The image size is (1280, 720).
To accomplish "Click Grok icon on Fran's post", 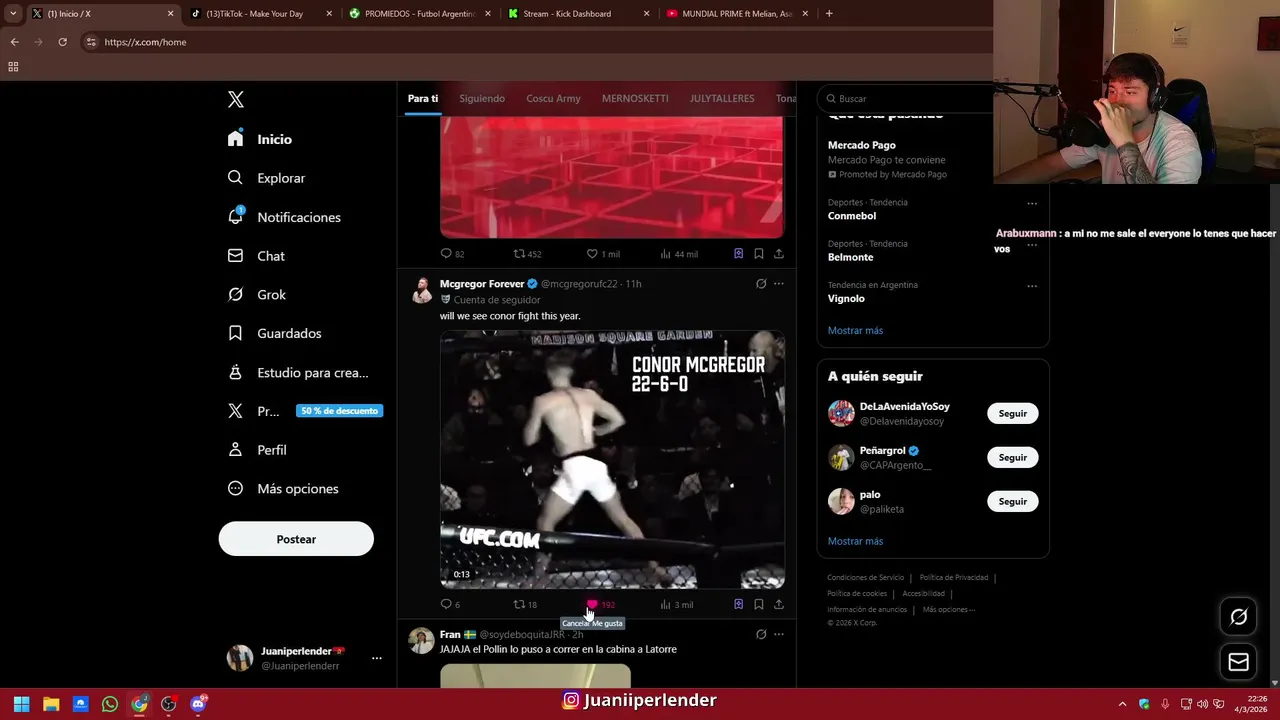I will coord(761,634).
